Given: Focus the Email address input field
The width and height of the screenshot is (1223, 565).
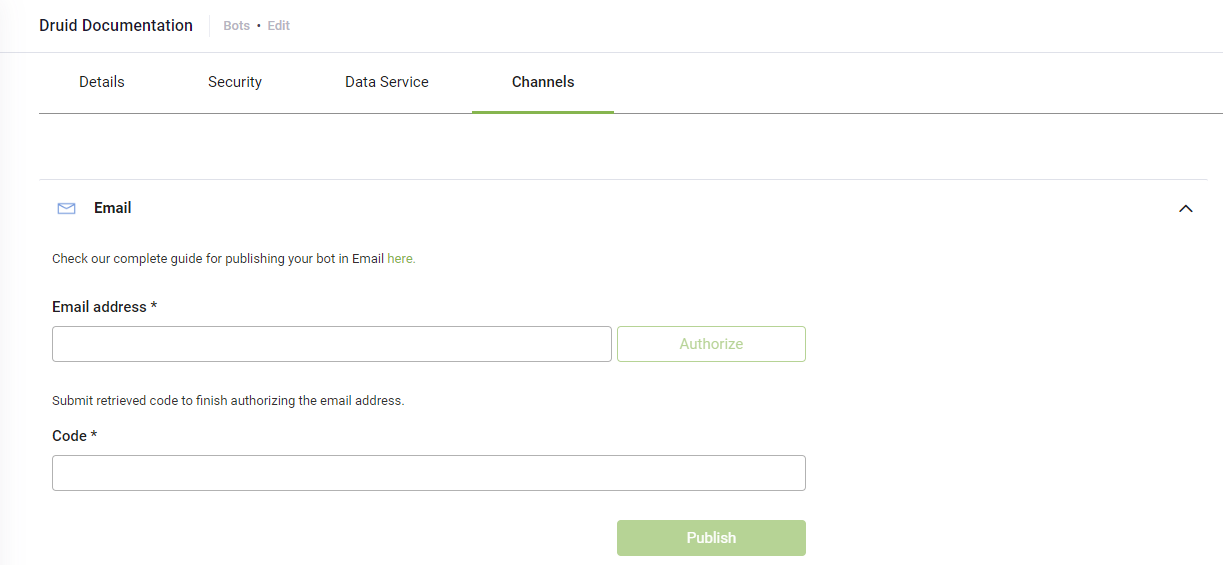Looking at the screenshot, I should coord(331,344).
